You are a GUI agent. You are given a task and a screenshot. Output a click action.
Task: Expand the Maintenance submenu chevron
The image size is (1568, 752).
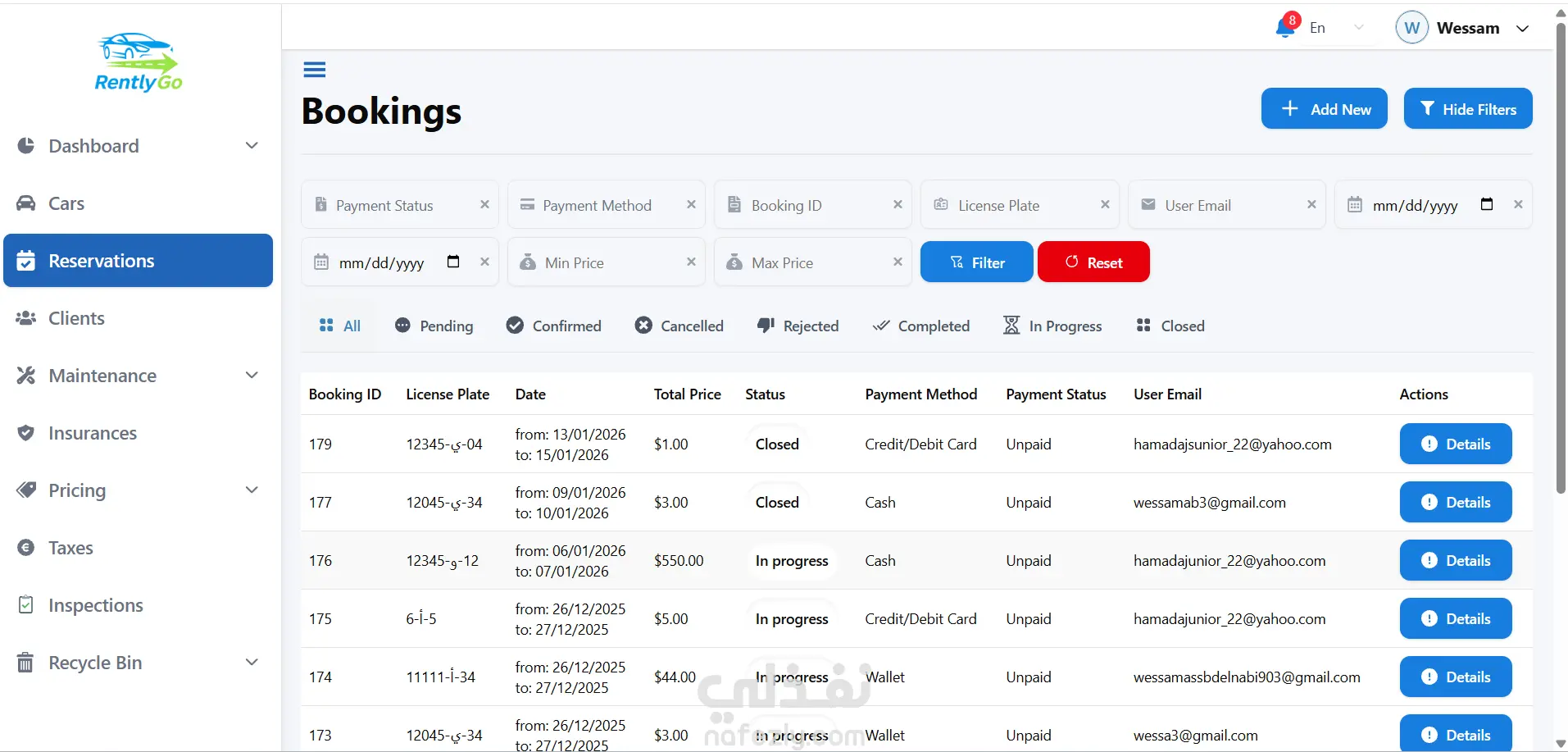252,376
